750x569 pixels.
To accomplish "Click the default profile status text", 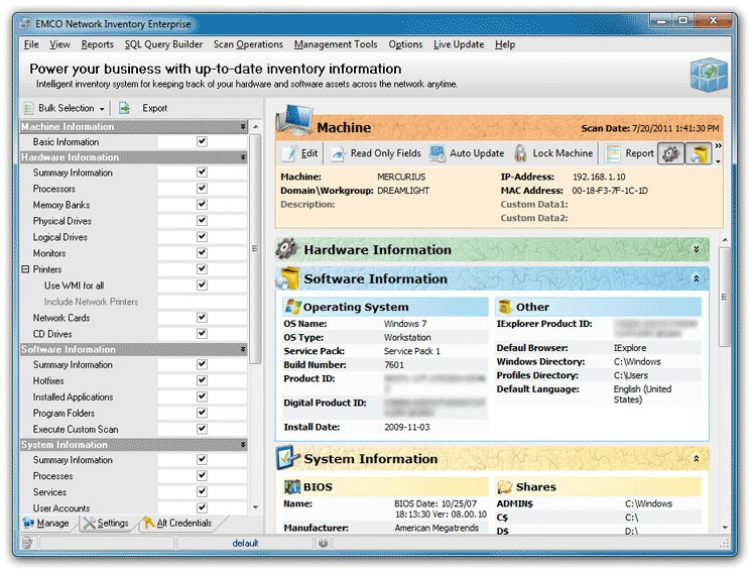I will point(245,543).
